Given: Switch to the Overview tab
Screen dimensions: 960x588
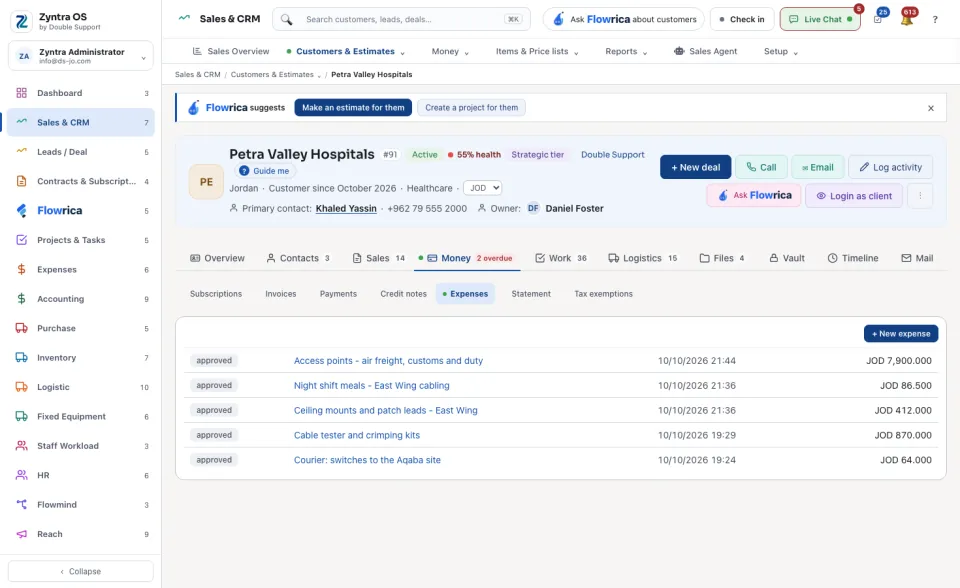Looking at the screenshot, I should pyautogui.click(x=217, y=258).
